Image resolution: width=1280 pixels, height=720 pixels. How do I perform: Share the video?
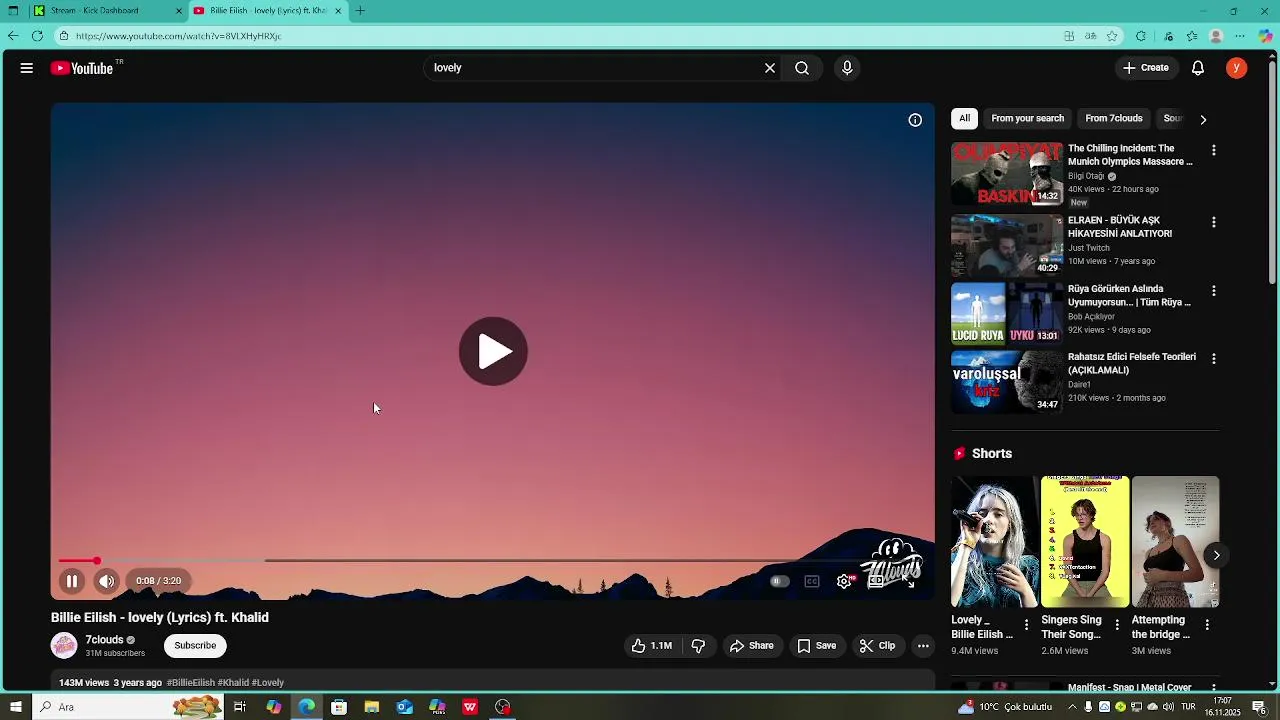752,646
